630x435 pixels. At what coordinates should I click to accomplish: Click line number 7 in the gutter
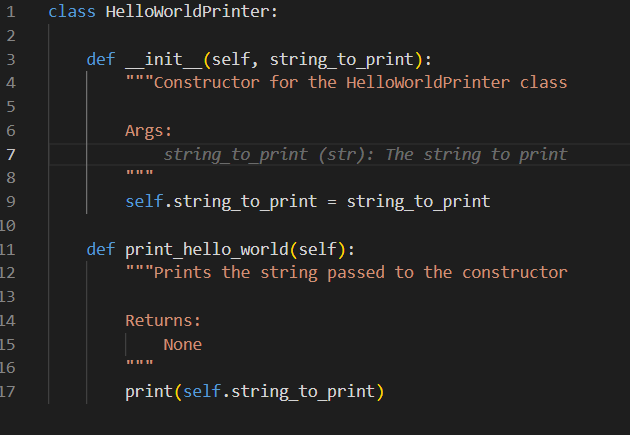point(10,154)
